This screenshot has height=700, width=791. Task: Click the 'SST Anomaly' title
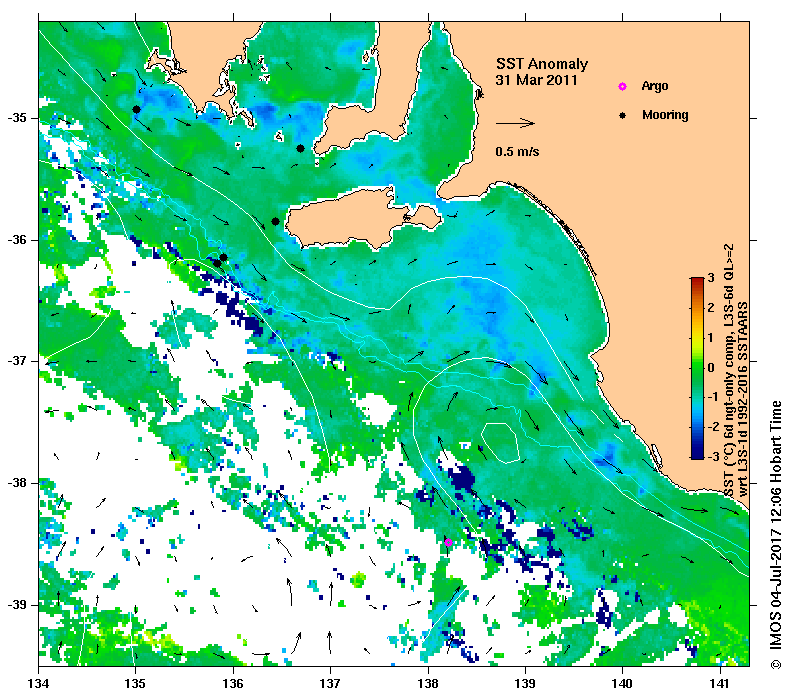[542, 64]
